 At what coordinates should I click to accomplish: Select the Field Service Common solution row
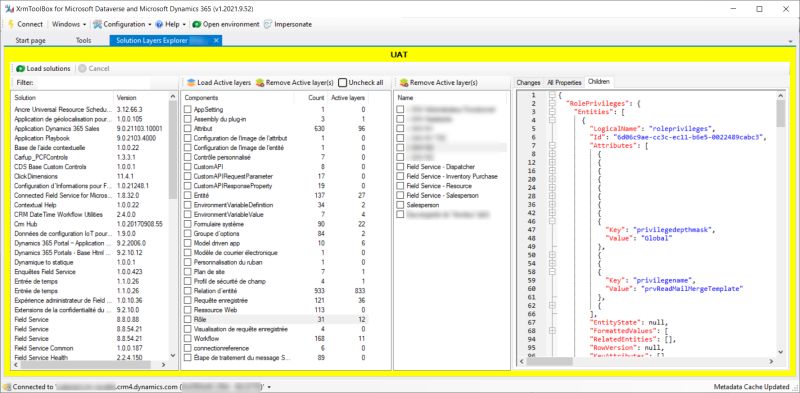(89, 348)
